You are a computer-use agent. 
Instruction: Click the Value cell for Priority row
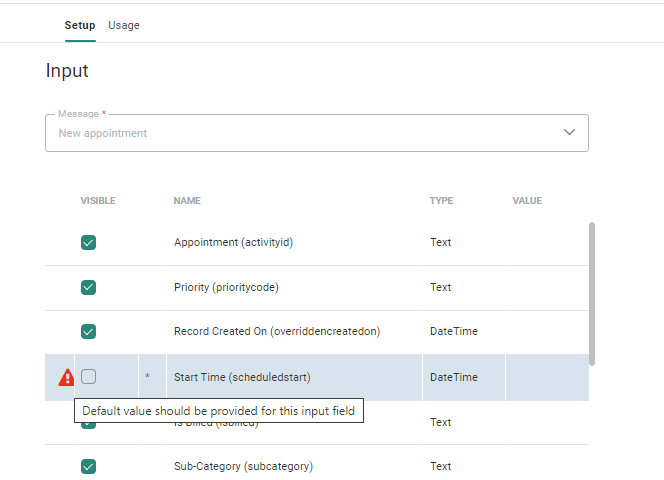[545, 287]
